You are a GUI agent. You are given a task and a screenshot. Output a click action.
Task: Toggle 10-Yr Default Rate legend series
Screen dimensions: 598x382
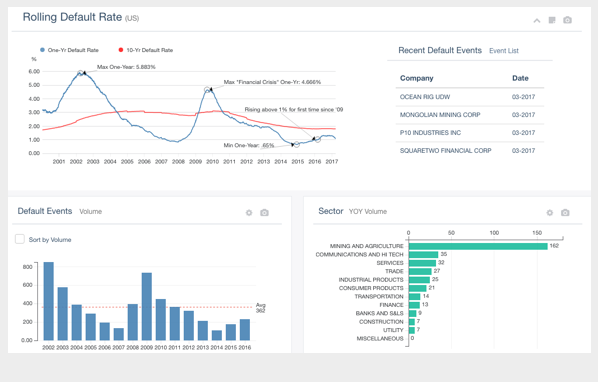[x=146, y=50]
